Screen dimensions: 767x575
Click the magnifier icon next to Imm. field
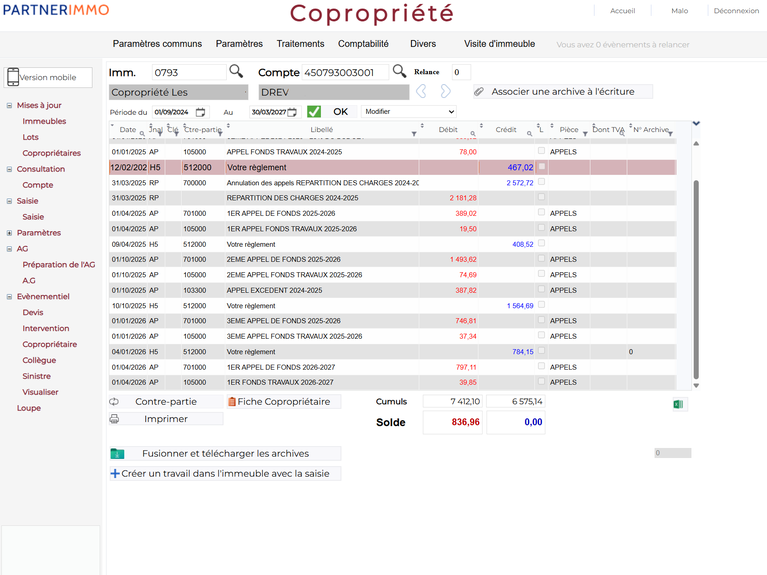236,71
